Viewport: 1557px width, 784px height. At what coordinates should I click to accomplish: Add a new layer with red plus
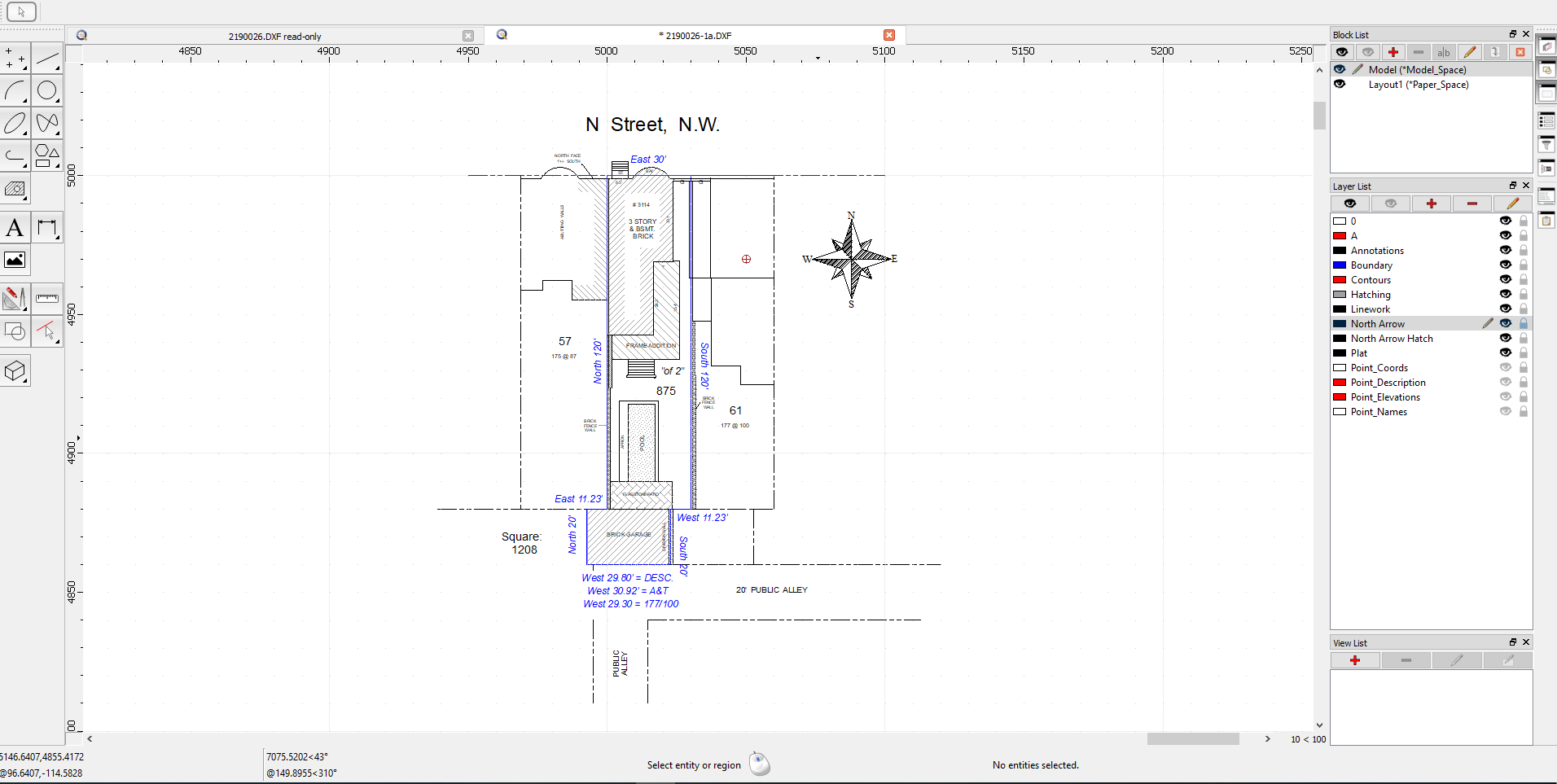click(x=1431, y=204)
